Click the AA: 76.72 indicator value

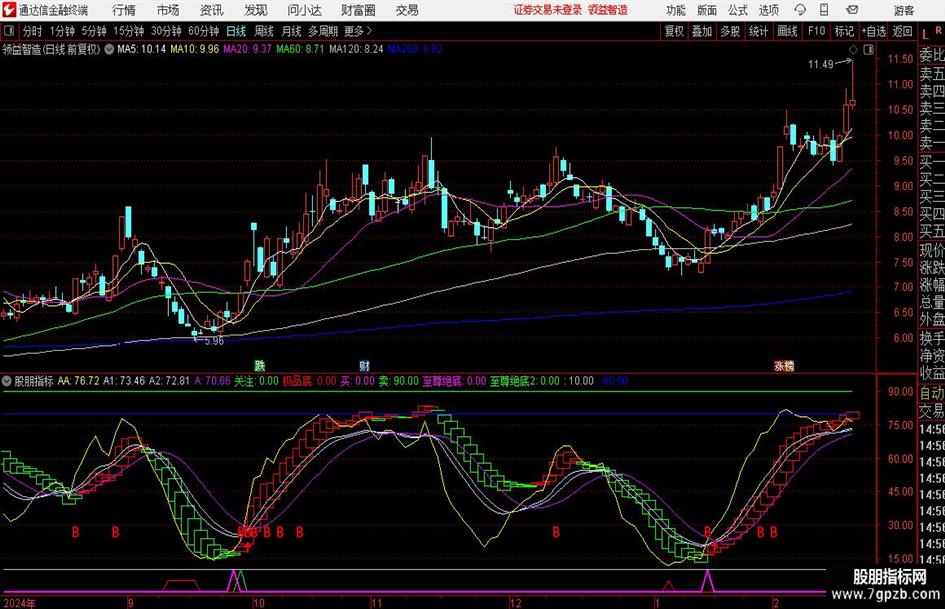pos(78,381)
